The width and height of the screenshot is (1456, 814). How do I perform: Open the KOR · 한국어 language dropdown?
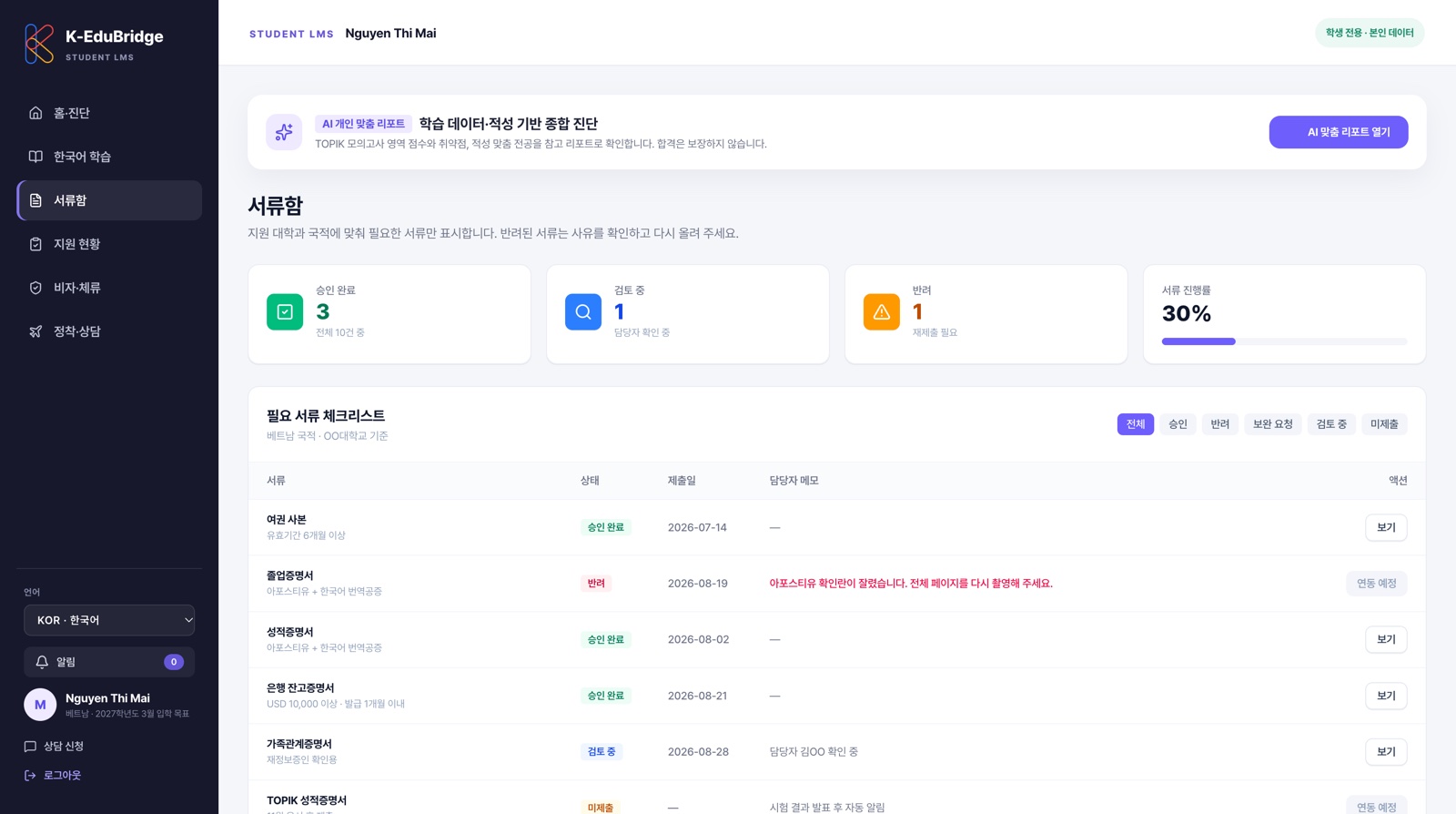point(109,620)
